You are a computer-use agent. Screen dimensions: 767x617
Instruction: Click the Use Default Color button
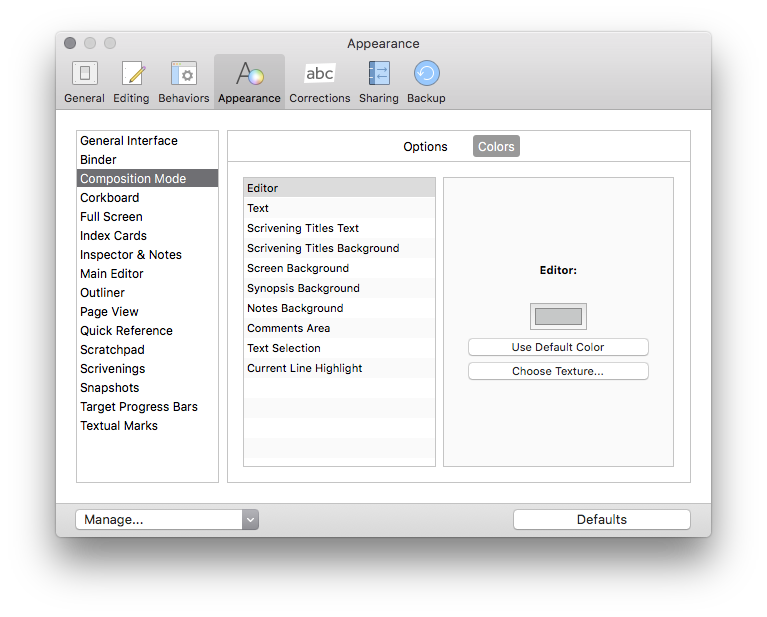point(558,347)
